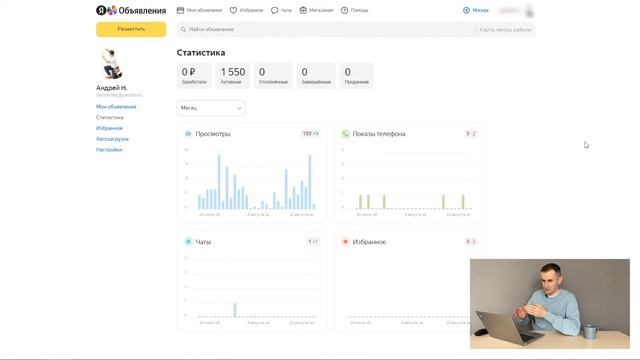
Task: Click the count badge on Чаты card
Action: pos(313,242)
